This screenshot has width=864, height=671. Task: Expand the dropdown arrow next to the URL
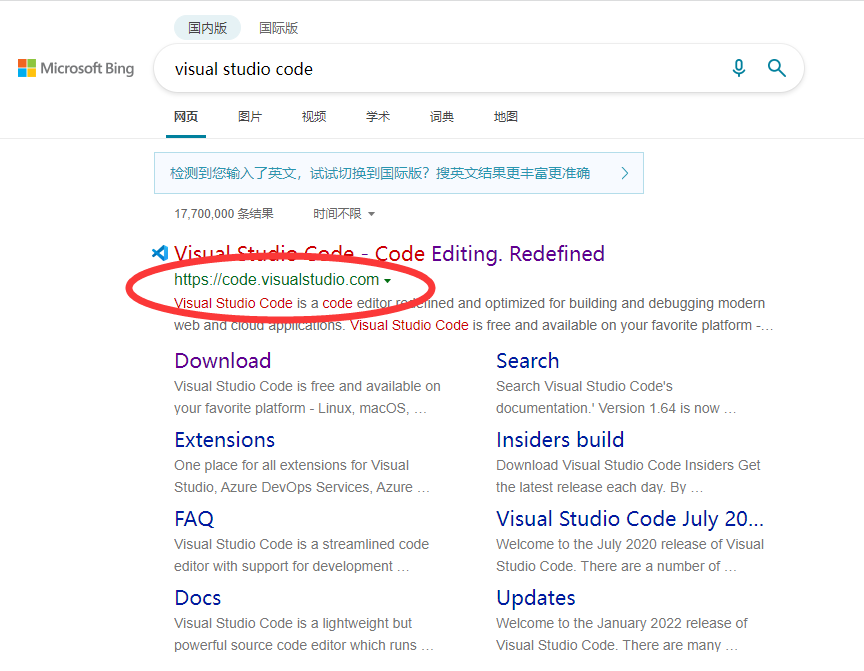point(387,281)
